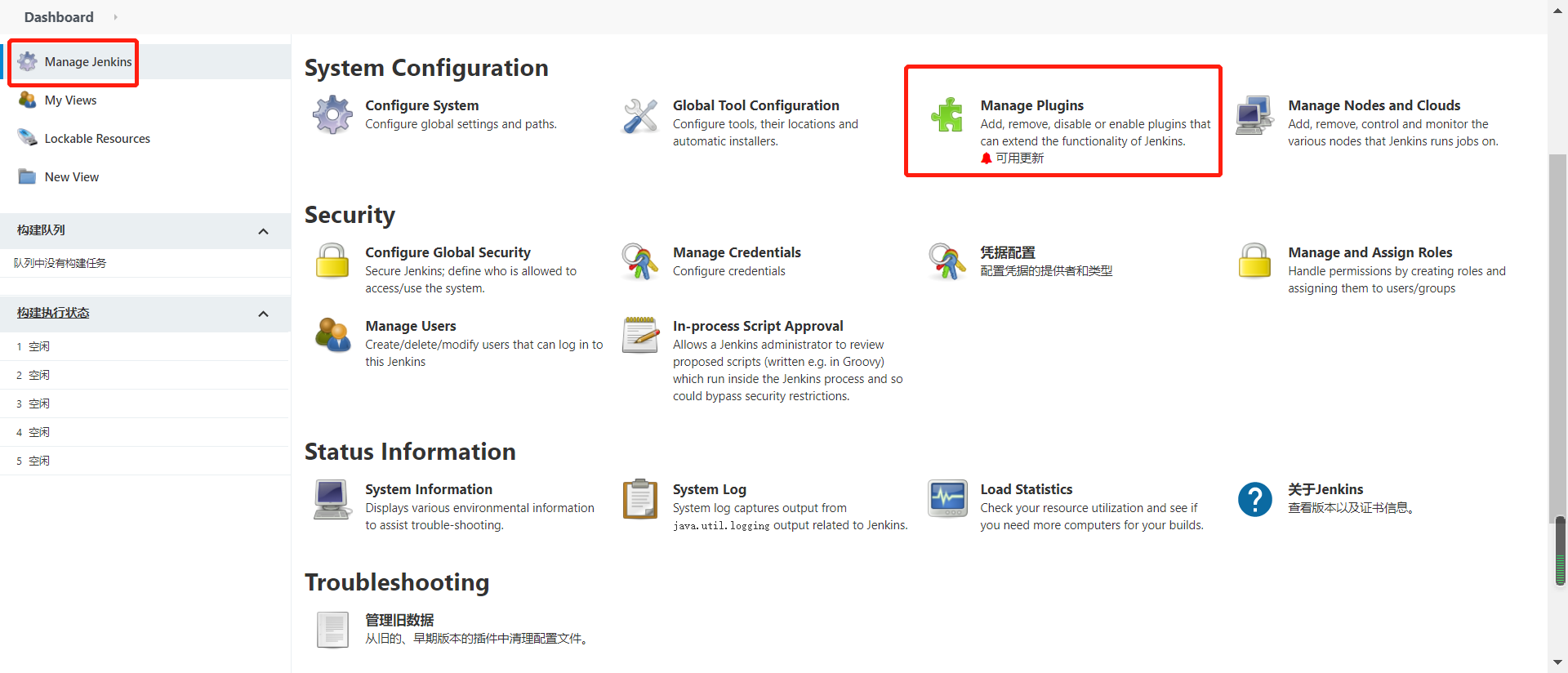This screenshot has height=673, width=1568.
Task: Open Manage Jenkins in the sidebar
Action: [x=88, y=62]
